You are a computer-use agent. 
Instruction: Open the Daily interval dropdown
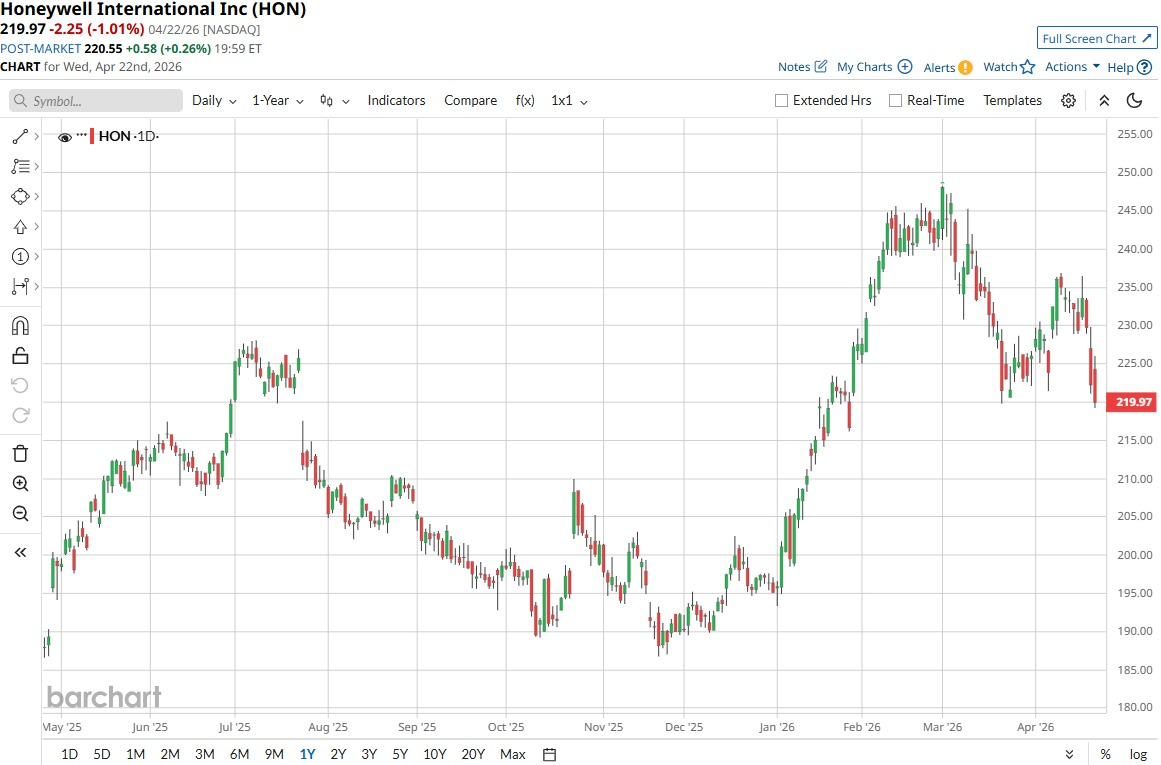214,100
